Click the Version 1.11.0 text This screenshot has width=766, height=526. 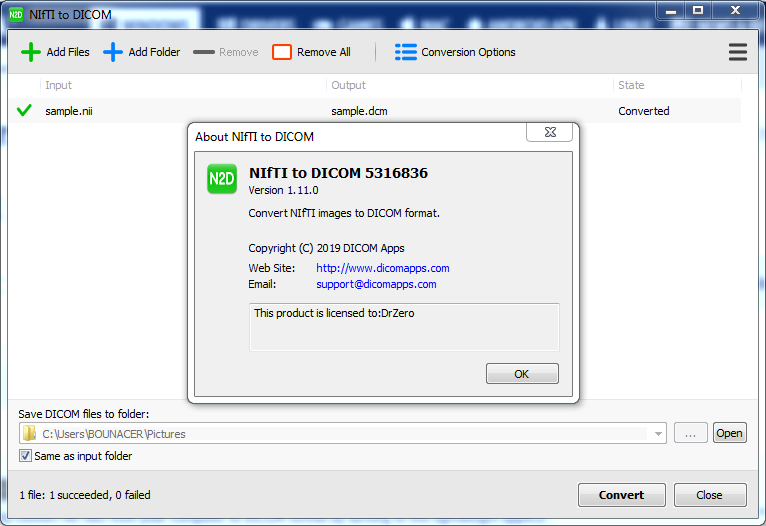click(283, 190)
